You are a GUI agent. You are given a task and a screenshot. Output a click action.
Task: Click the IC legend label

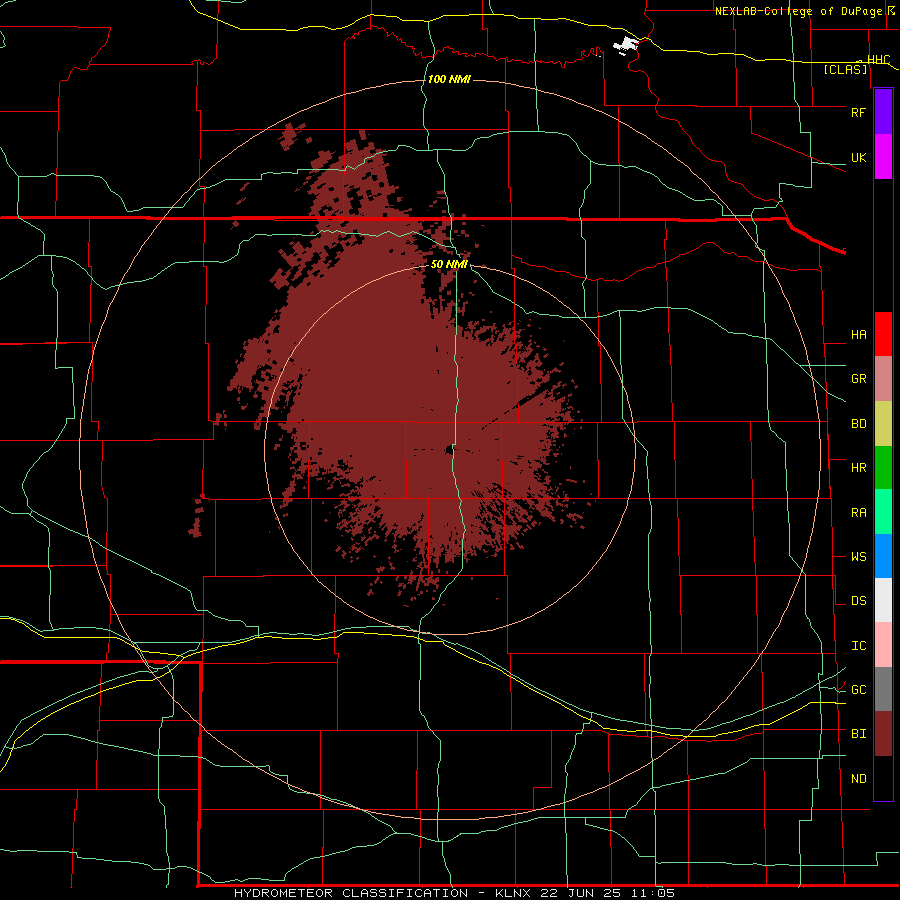859,646
